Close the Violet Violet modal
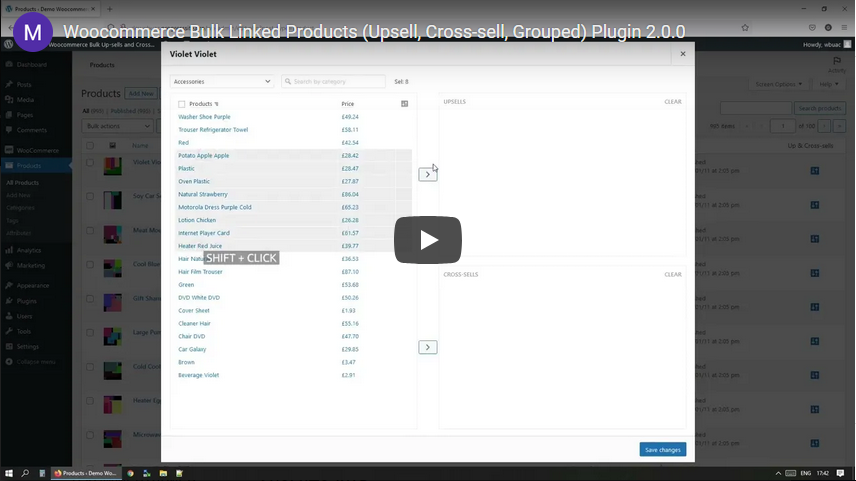Image resolution: width=856 pixels, height=481 pixels. [682, 54]
